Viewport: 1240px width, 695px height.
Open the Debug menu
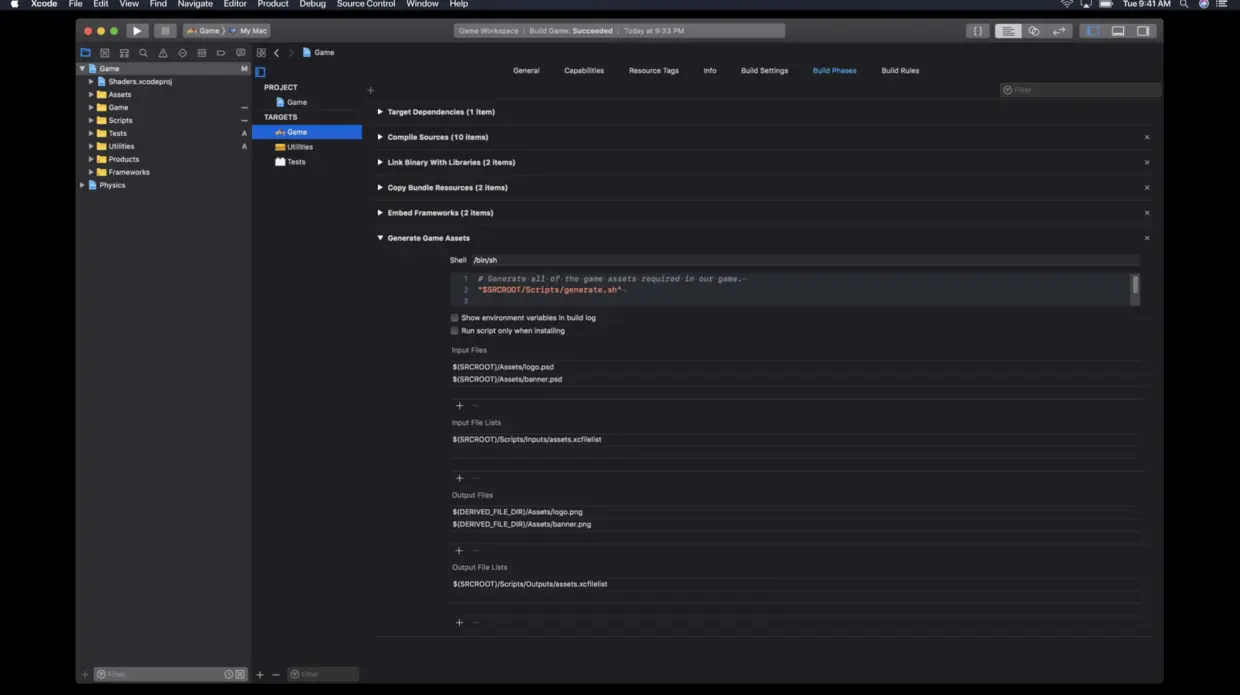point(312,4)
